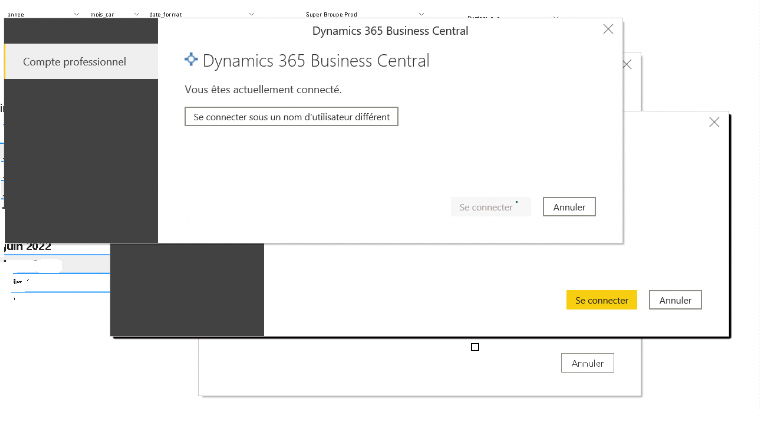Screen dimensions: 760x426
Task: Click the mois_car column header label
Action: (x=102, y=15)
